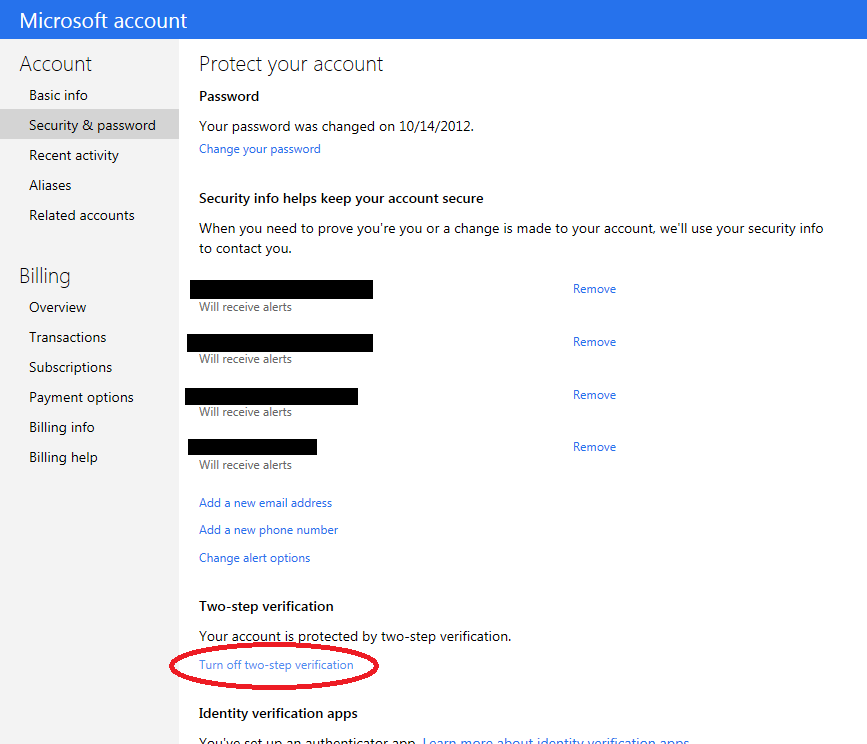
Task: Click Add a new phone number
Action: (x=268, y=530)
